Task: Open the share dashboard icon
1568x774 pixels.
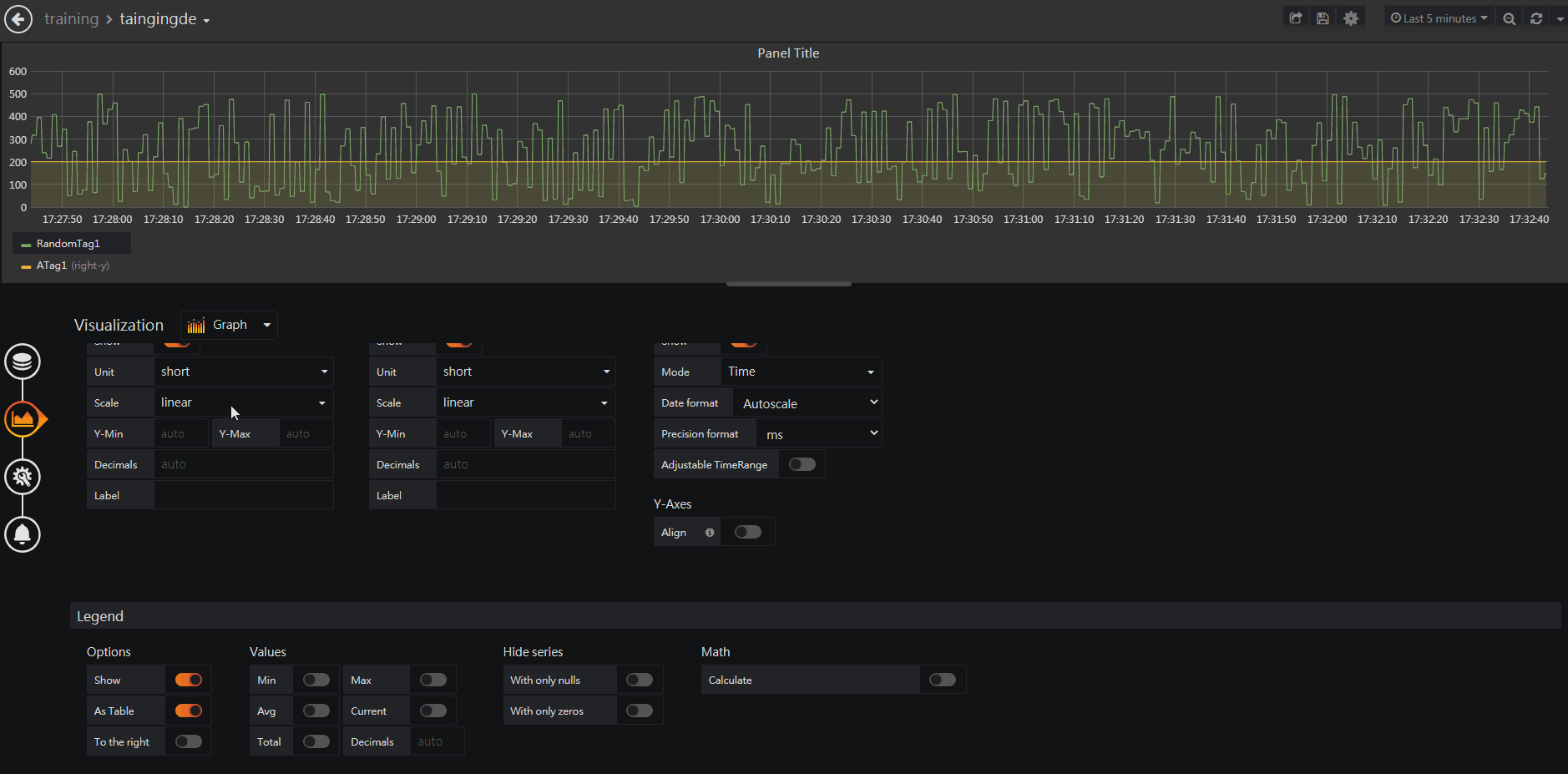Action: pos(1296,18)
